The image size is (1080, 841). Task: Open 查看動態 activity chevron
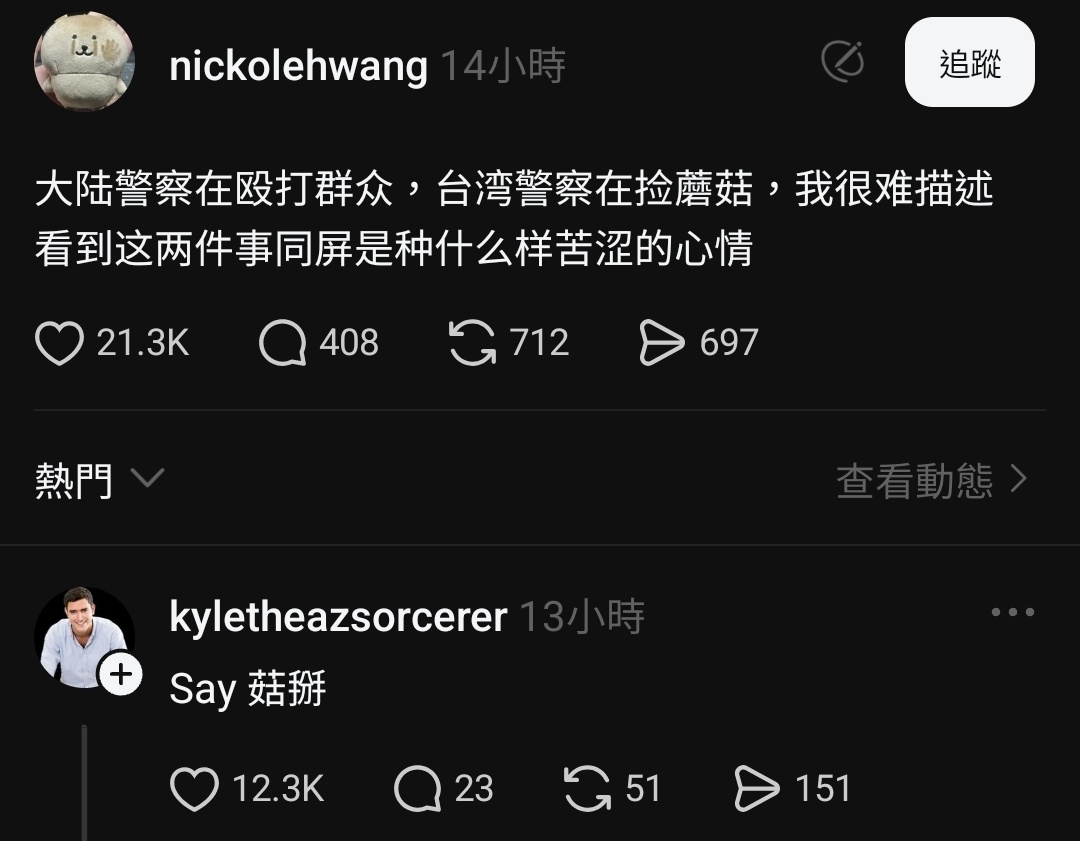tap(933, 480)
